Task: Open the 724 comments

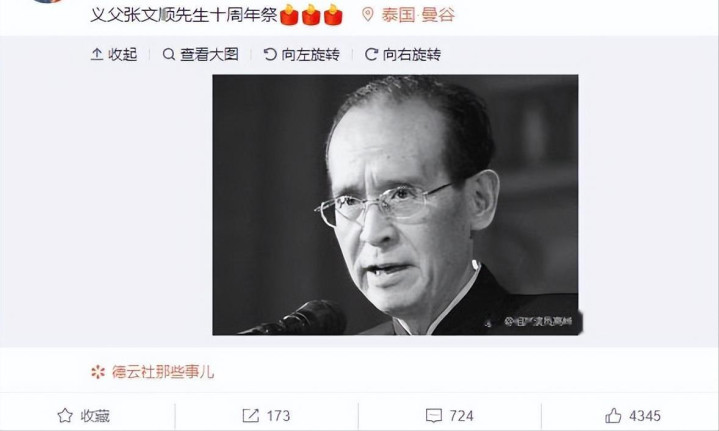Action: [x=449, y=415]
